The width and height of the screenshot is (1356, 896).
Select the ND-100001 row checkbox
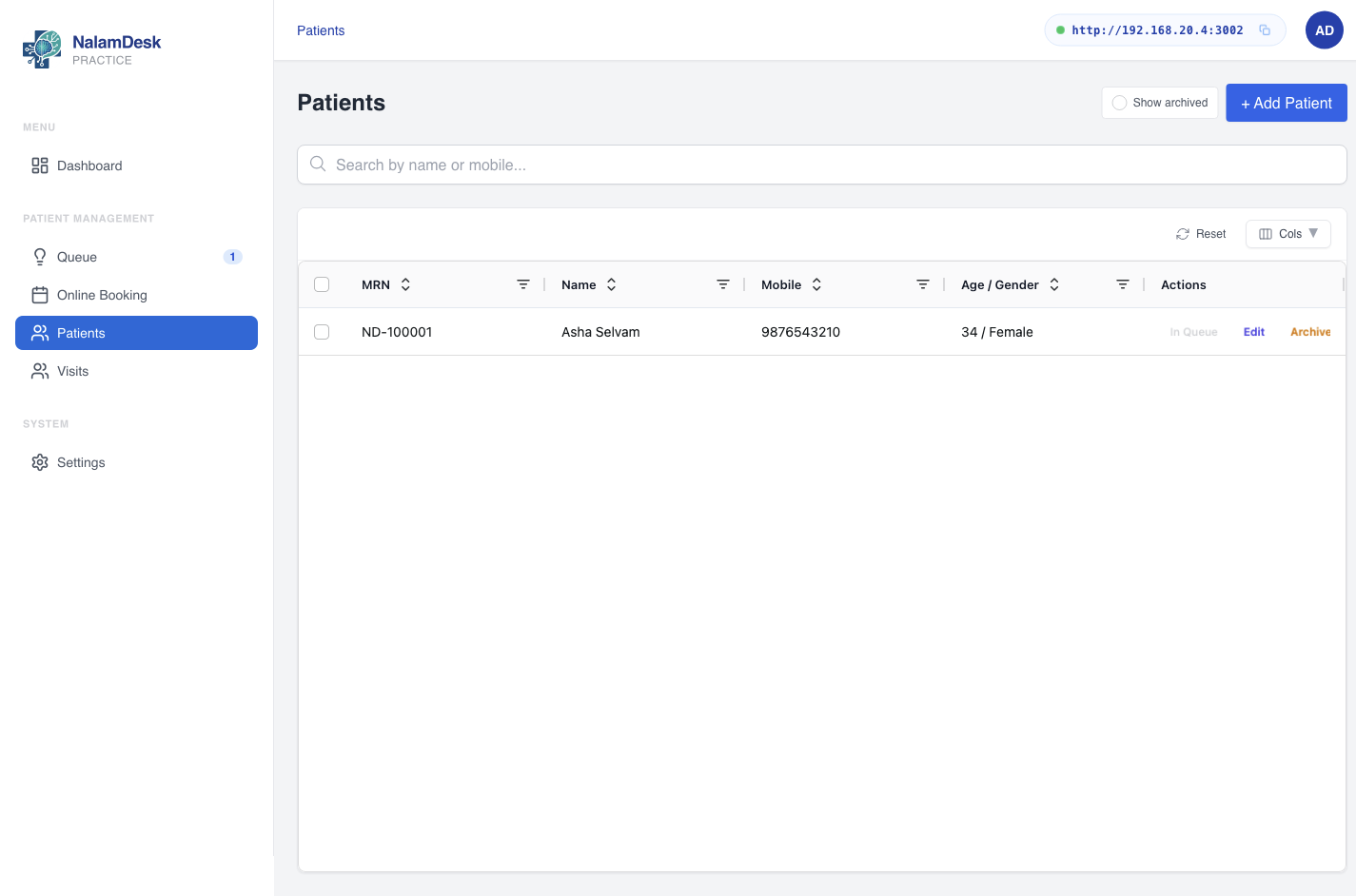(322, 332)
